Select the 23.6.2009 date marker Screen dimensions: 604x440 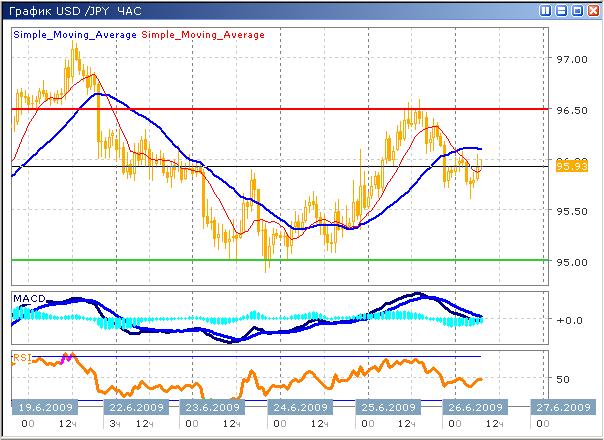coord(208,408)
